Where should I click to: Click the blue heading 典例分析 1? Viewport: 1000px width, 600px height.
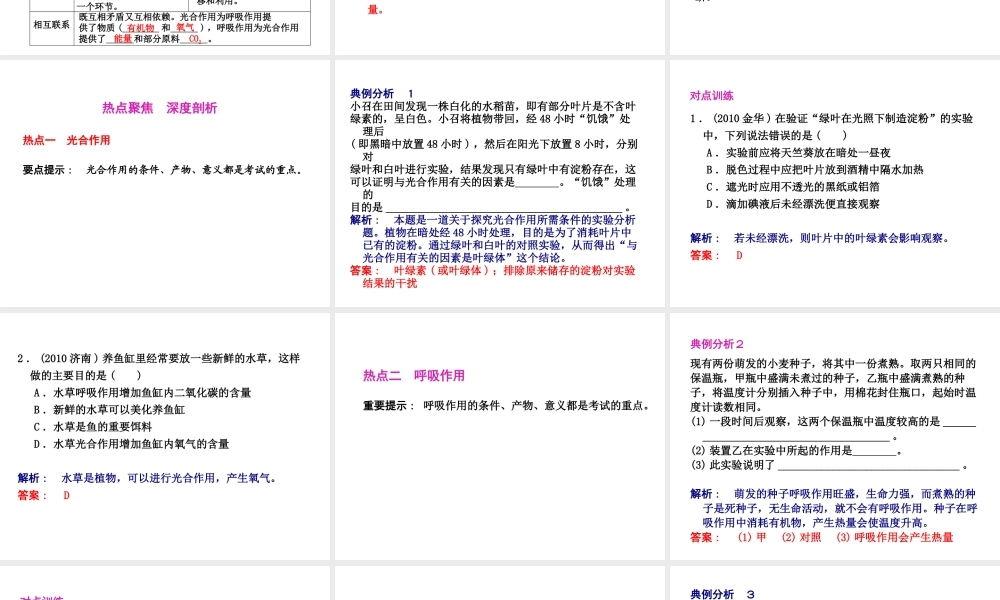[382, 93]
